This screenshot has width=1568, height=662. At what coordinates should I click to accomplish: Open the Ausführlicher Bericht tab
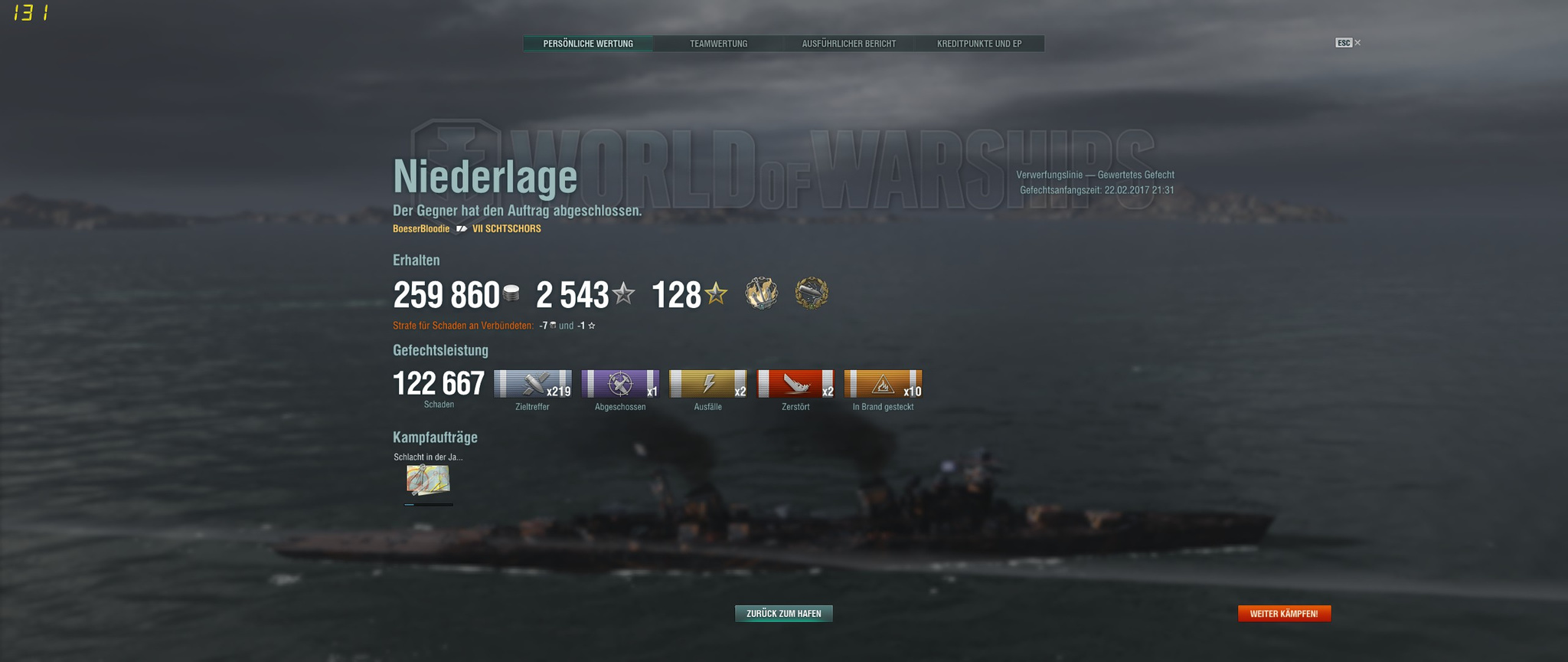(849, 44)
